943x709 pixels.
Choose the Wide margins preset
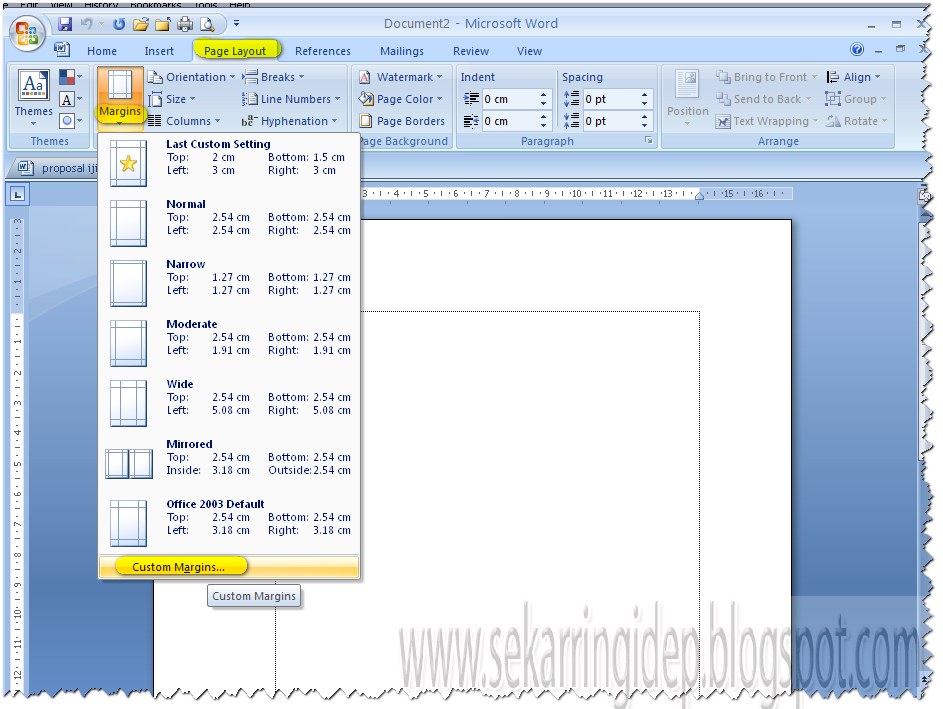click(x=229, y=404)
